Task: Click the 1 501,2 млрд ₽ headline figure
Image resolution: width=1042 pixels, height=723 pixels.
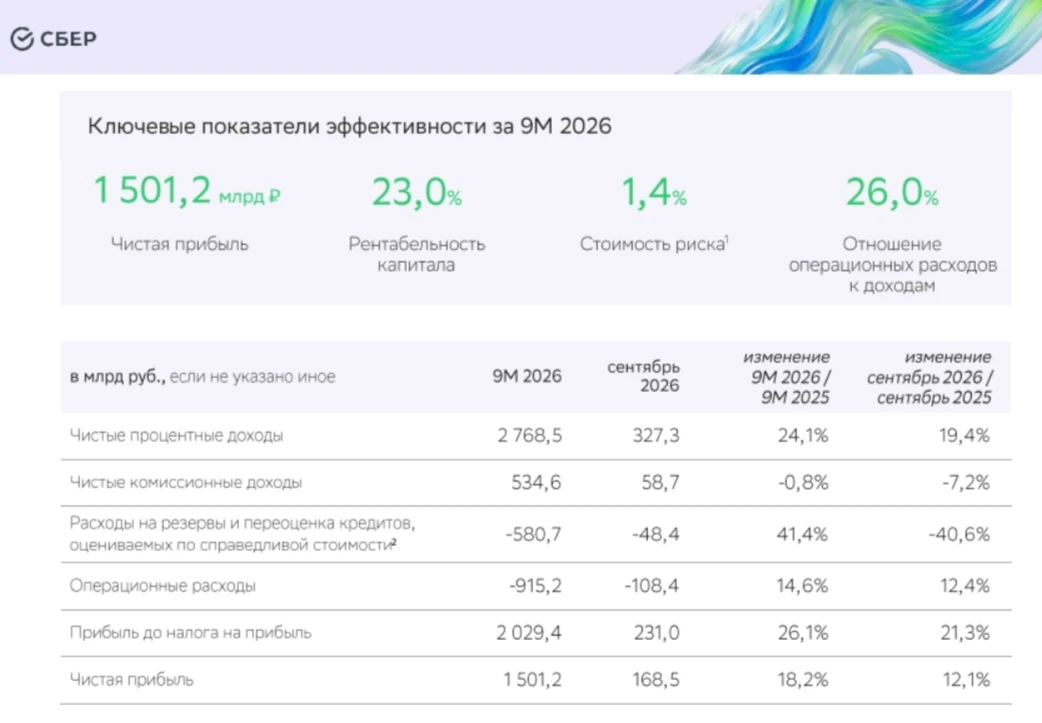Action: click(x=187, y=190)
